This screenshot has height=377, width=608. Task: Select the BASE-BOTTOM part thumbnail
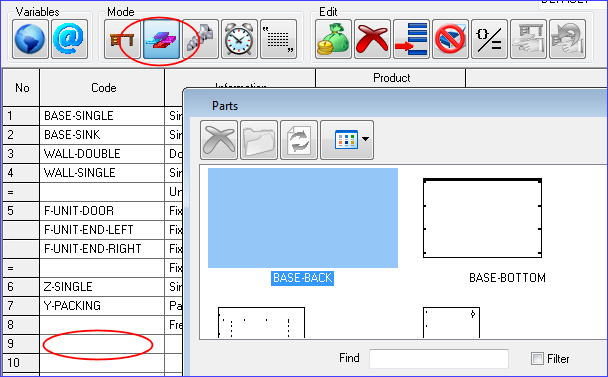tap(482, 218)
